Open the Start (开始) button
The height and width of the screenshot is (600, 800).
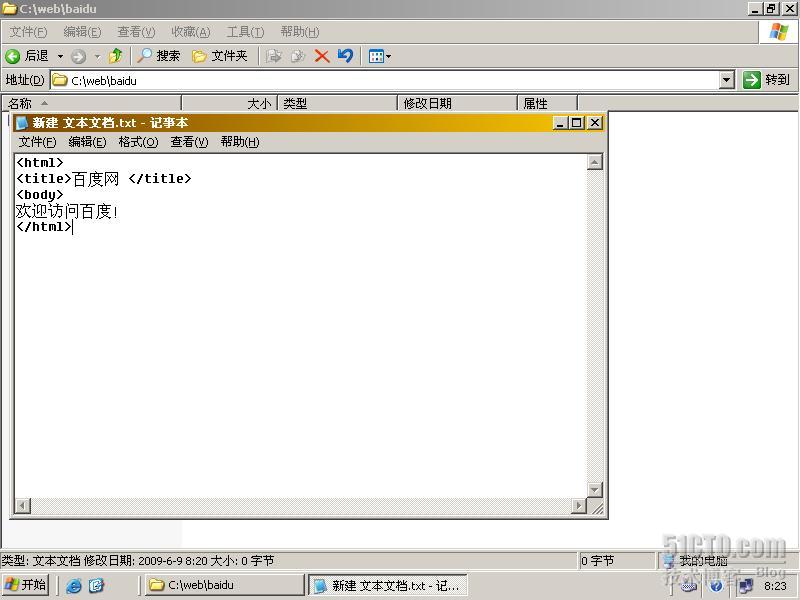pyautogui.click(x=26, y=585)
